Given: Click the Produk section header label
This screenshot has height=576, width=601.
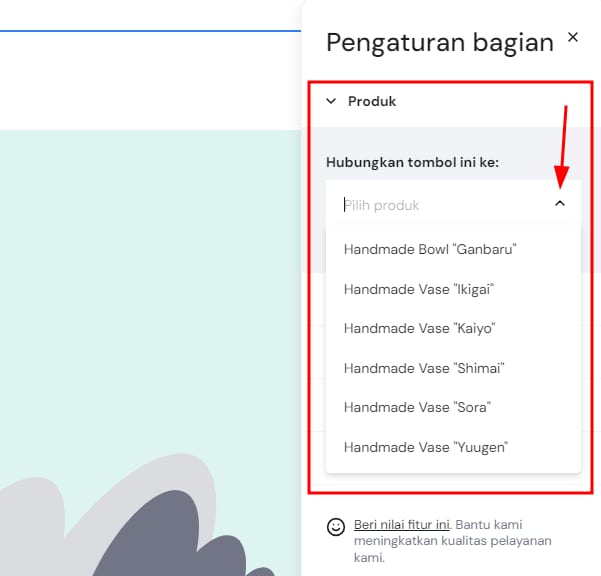Looking at the screenshot, I should [372, 101].
